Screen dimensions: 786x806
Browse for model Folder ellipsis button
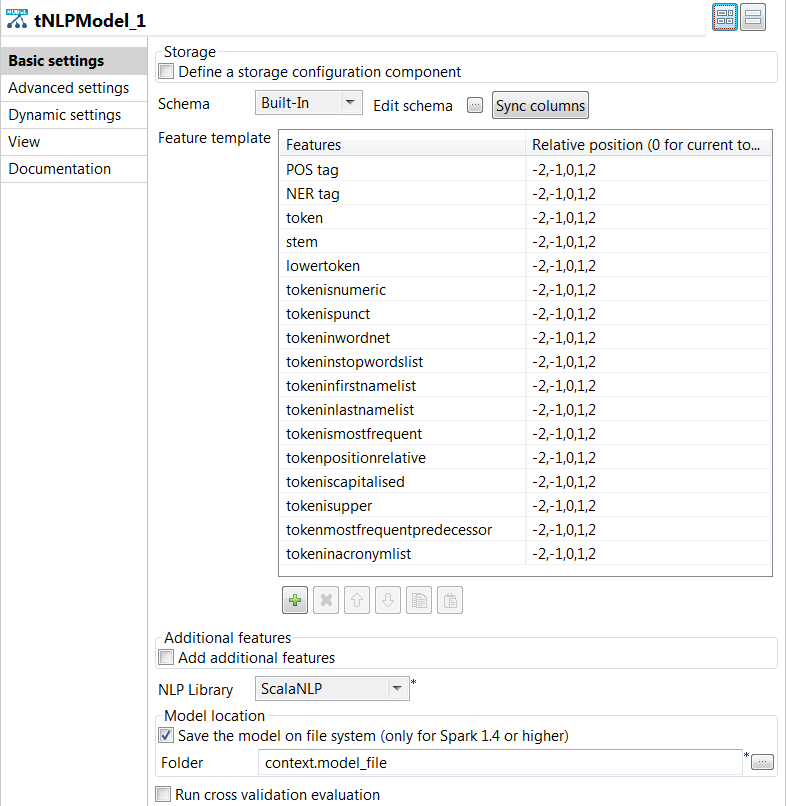(762, 762)
